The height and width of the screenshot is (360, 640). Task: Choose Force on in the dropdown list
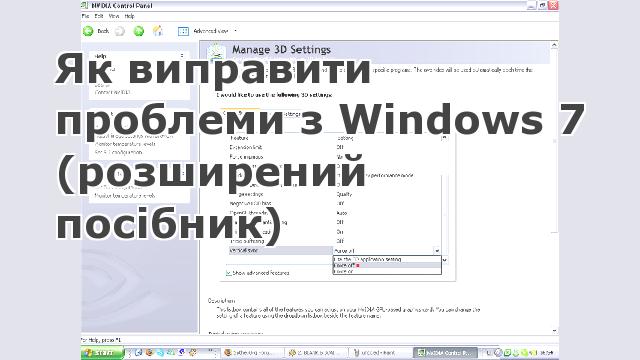tap(387, 271)
